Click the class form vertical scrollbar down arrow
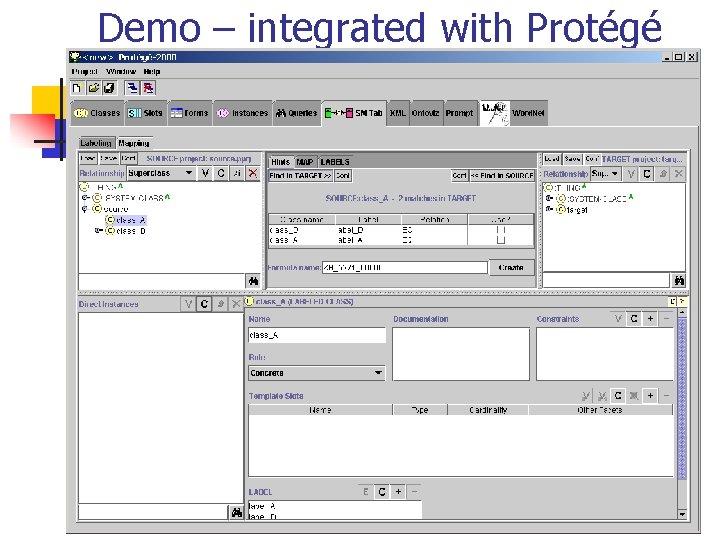Image resolution: width=720 pixels, height=540 pixels. [682, 514]
